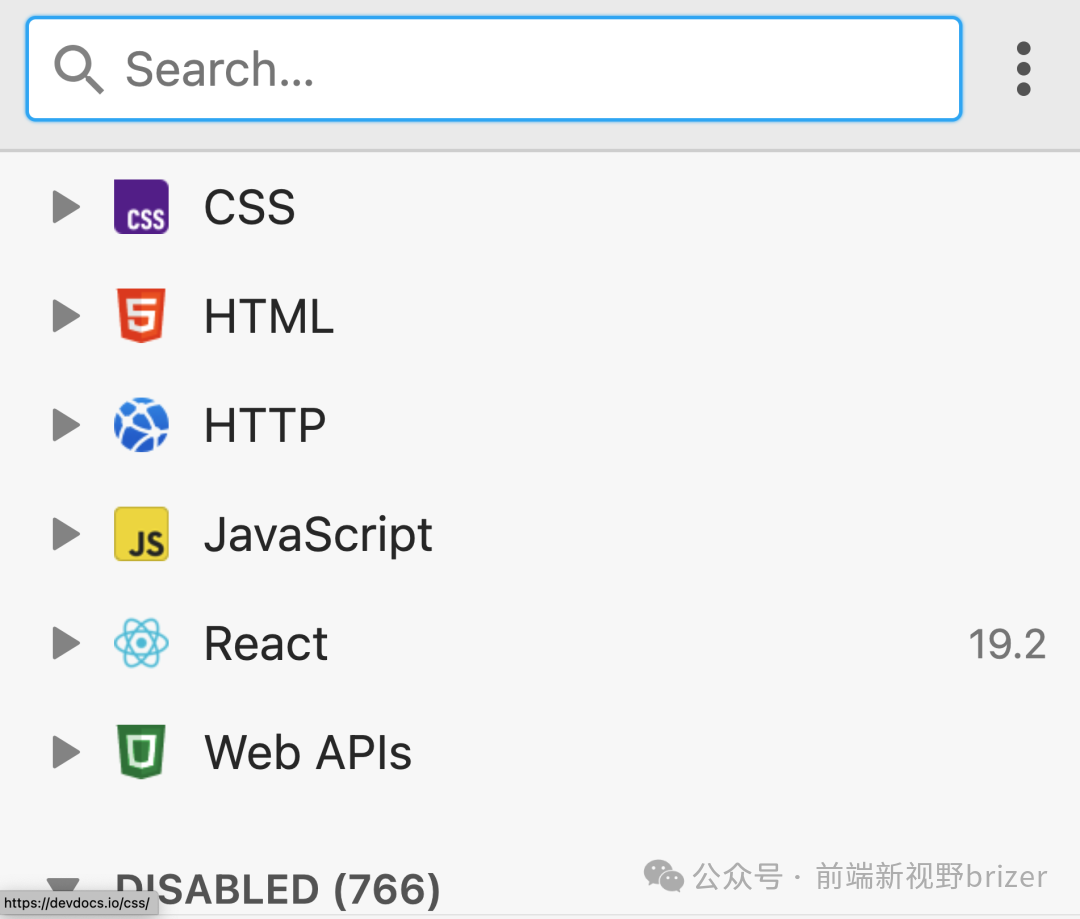Click the blue HTTP globe icon
1080x919 pixels.
pyautogui.click(x=141, y=425)
